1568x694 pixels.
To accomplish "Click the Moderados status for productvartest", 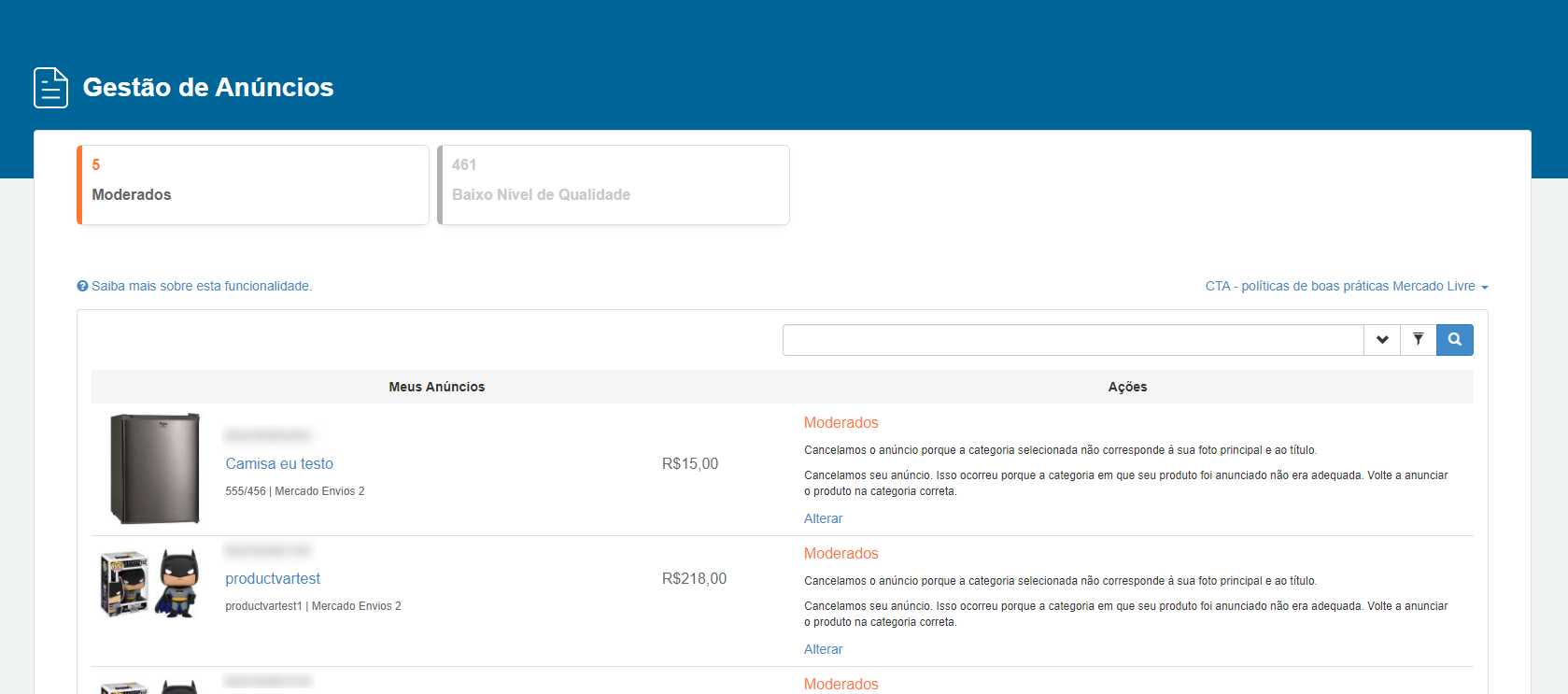I will (841, 554).
